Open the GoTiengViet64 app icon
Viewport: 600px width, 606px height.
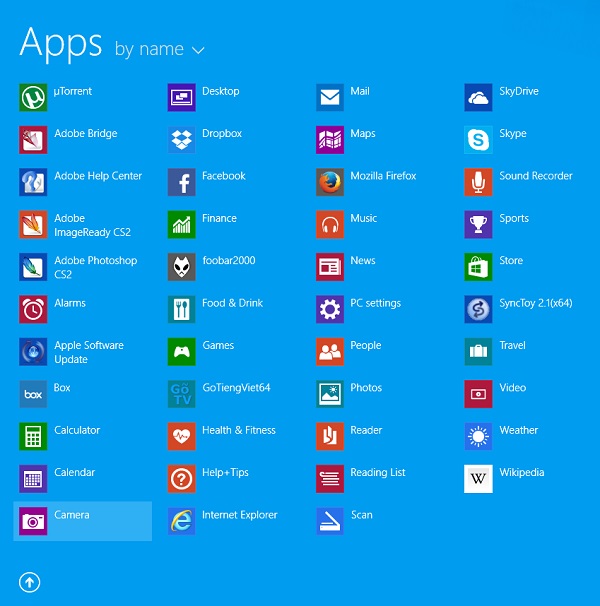(181, 394)
